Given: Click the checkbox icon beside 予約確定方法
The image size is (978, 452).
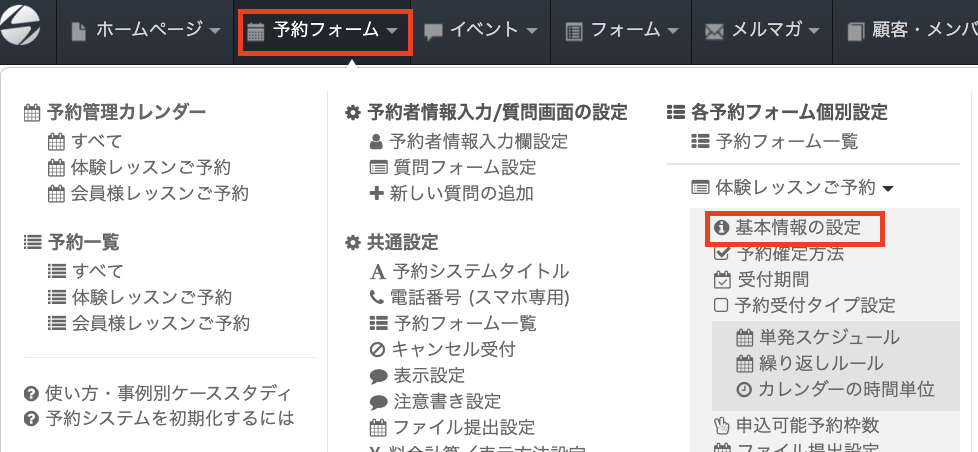Looking at the screenshot, I should [x=722, y=253].
